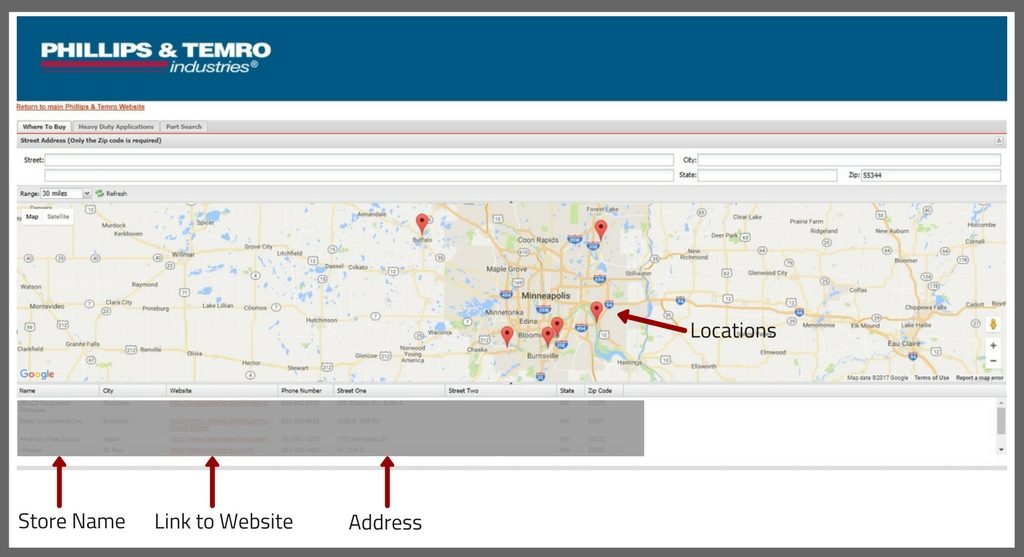Click into the State input field
This screenshot has height=557, width=1024.
(767, 175)
